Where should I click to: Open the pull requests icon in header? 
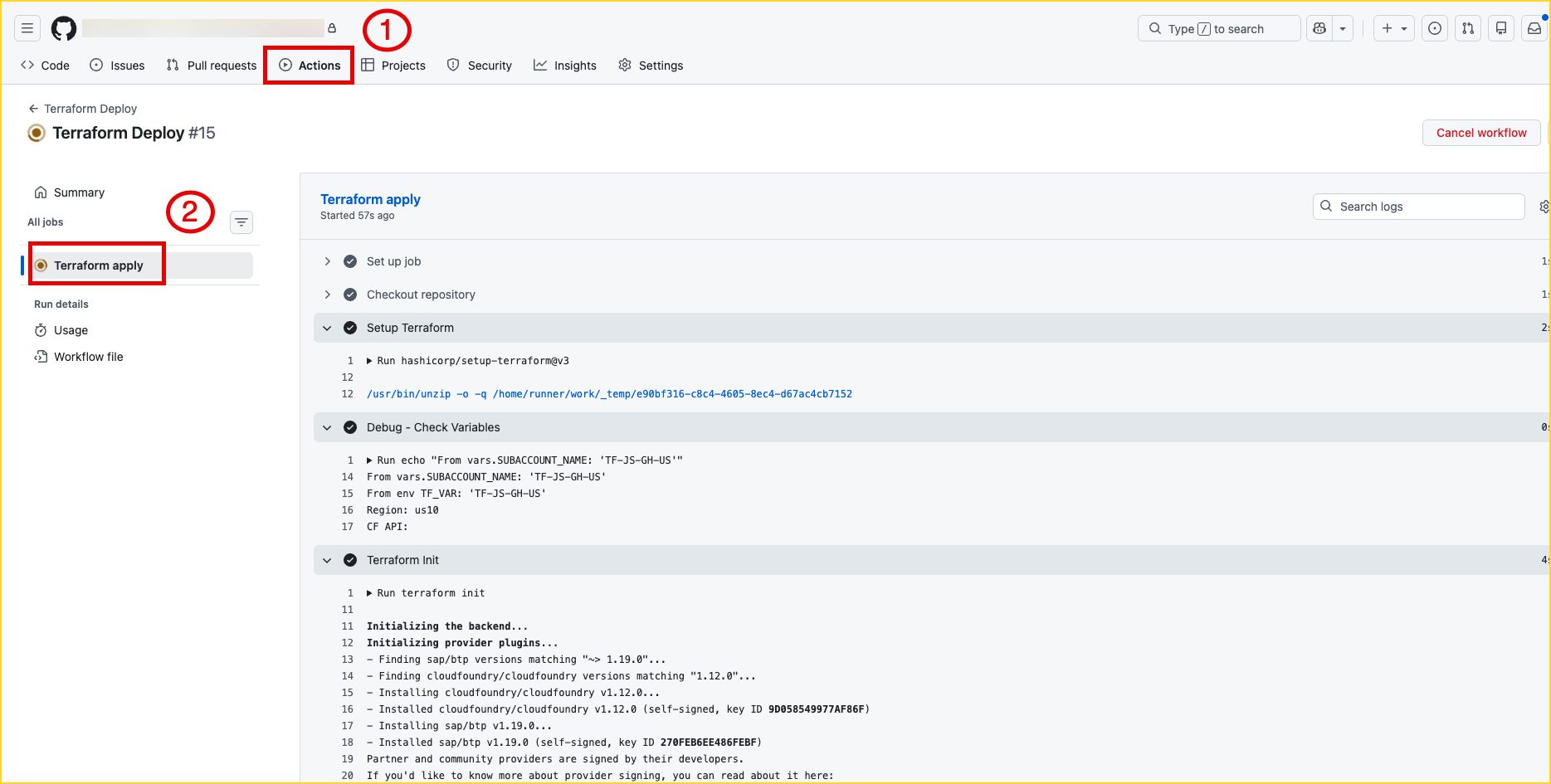[x=1468, y=28]
